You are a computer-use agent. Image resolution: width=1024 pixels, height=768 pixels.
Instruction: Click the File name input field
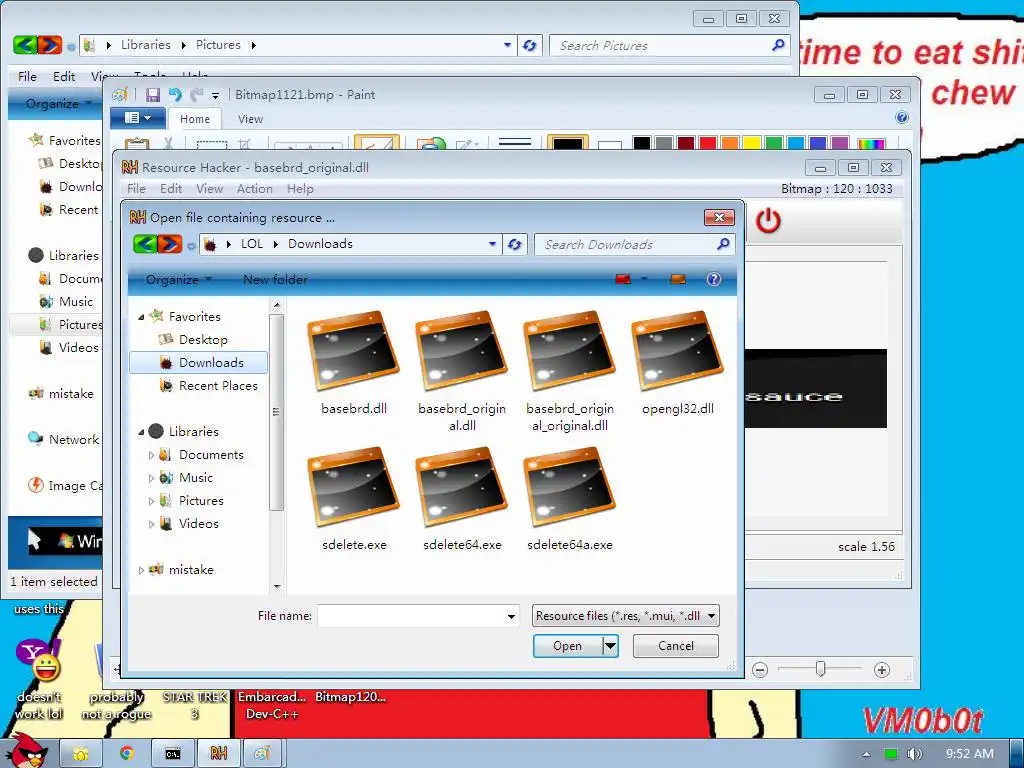tap(411, 616)
